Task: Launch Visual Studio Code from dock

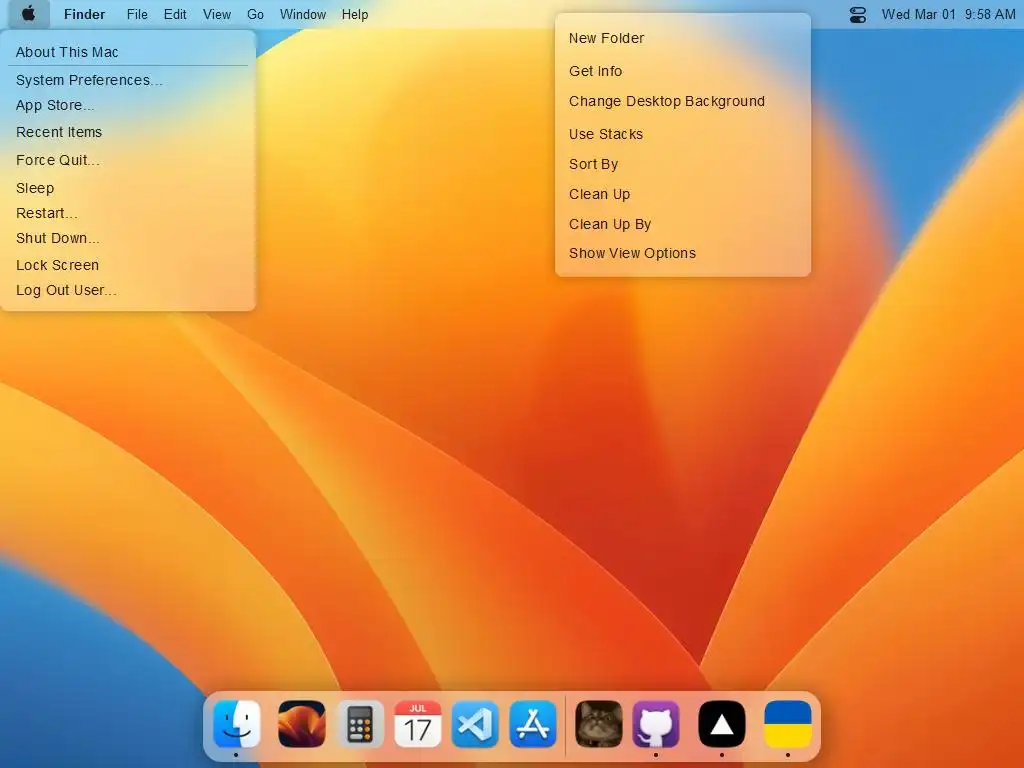Action: 475,724
